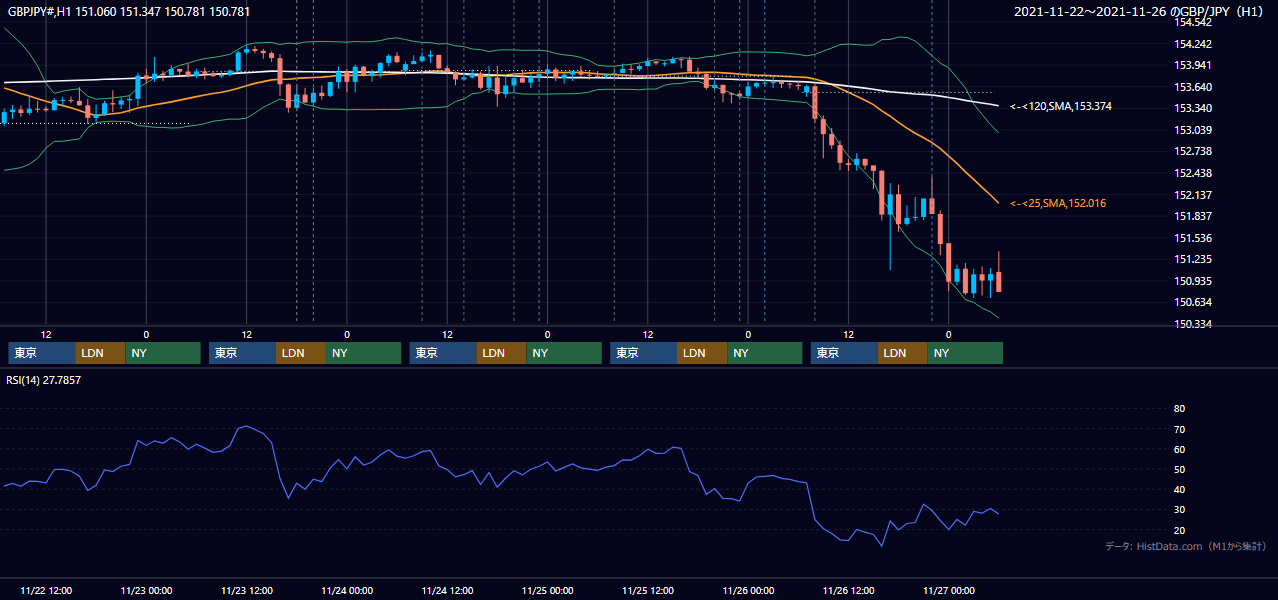Select the 2021-11-22～2021-11-26 GBP/JPY title

(x=1138, y=11)
